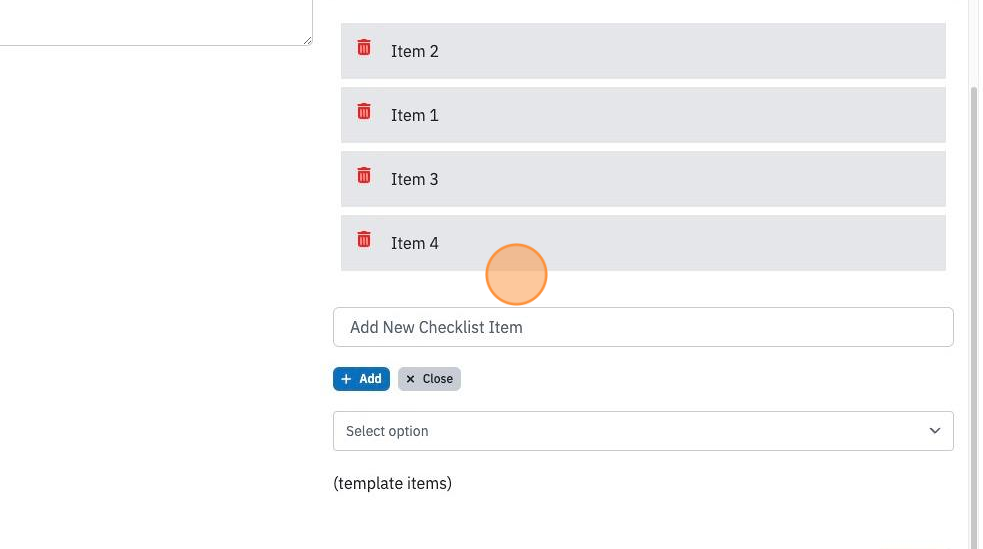983x549 pixels.
Task: Click the textarea resize handle corner
Action: 307,41
